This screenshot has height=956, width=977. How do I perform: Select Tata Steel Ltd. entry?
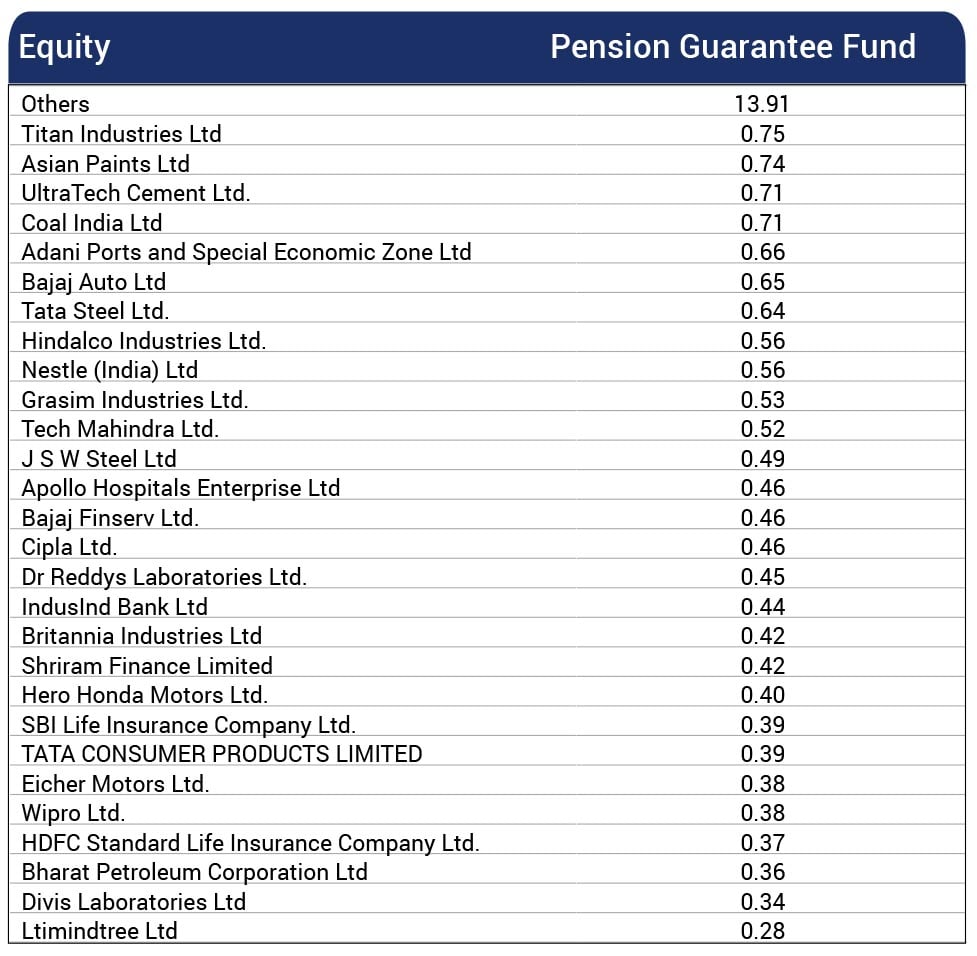95,311
